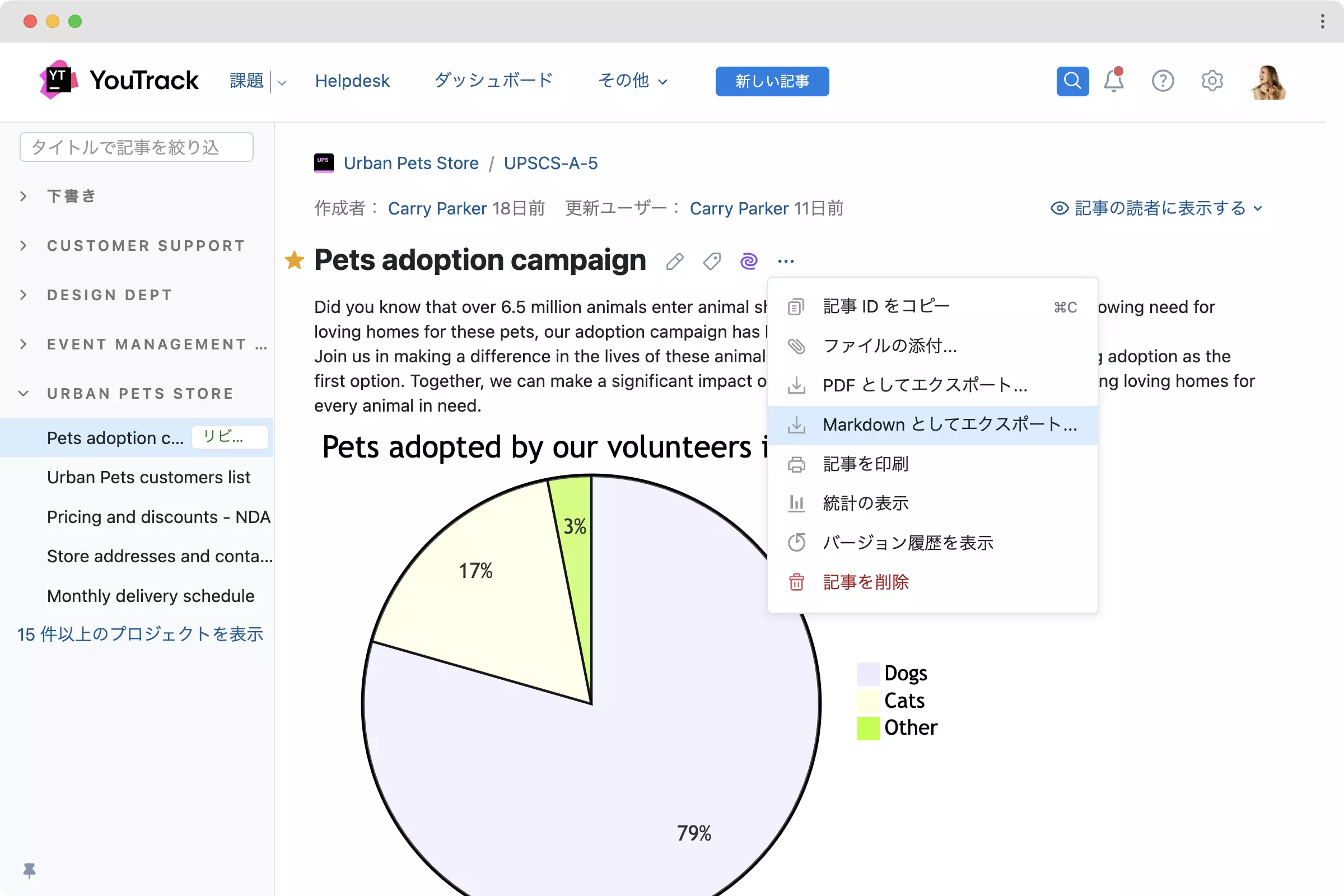The image size is (1344, 896).
Task: Click the tag icon next to title
Action: tap(711, 261)
